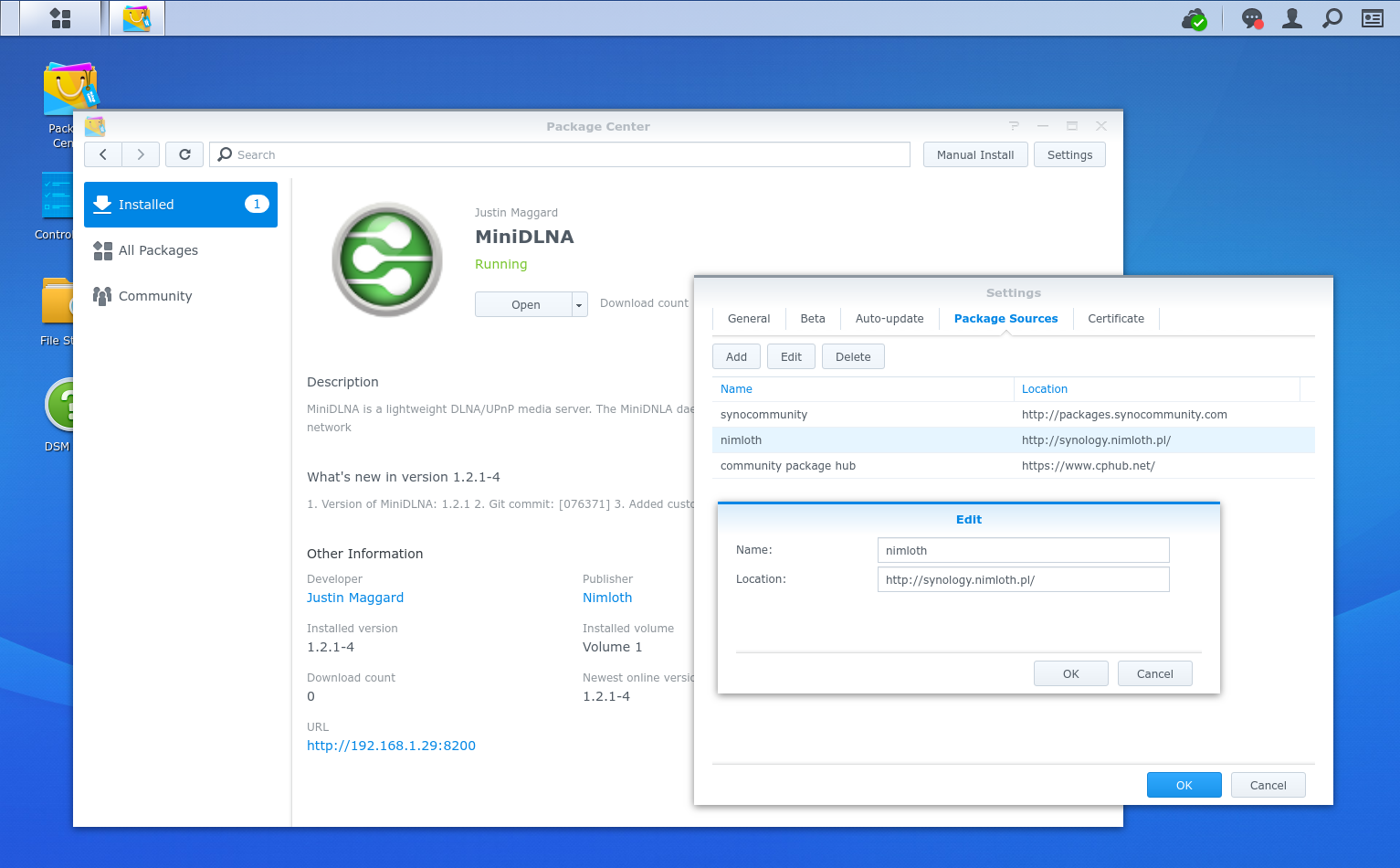Refresh the Package Center list
The width and height of the screenshot is (1400, 868).
(184, 154)
